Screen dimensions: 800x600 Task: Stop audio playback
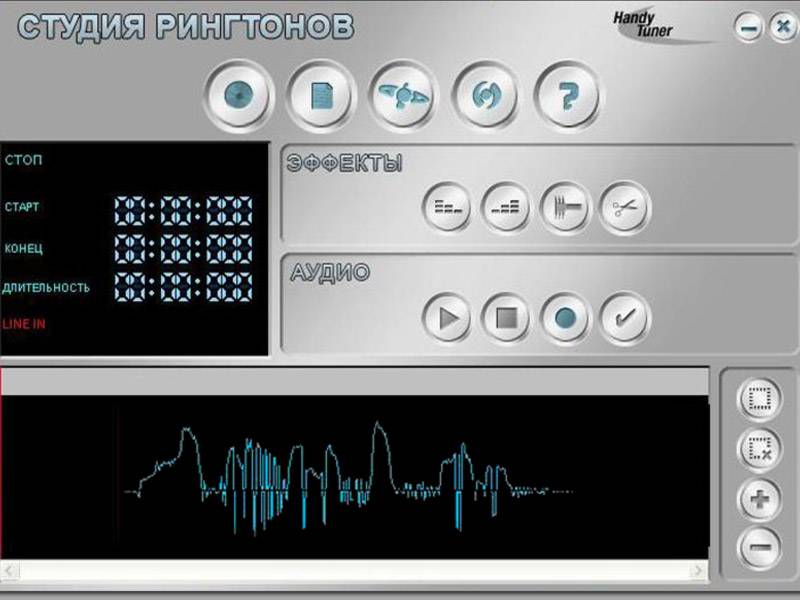[506, 319]
